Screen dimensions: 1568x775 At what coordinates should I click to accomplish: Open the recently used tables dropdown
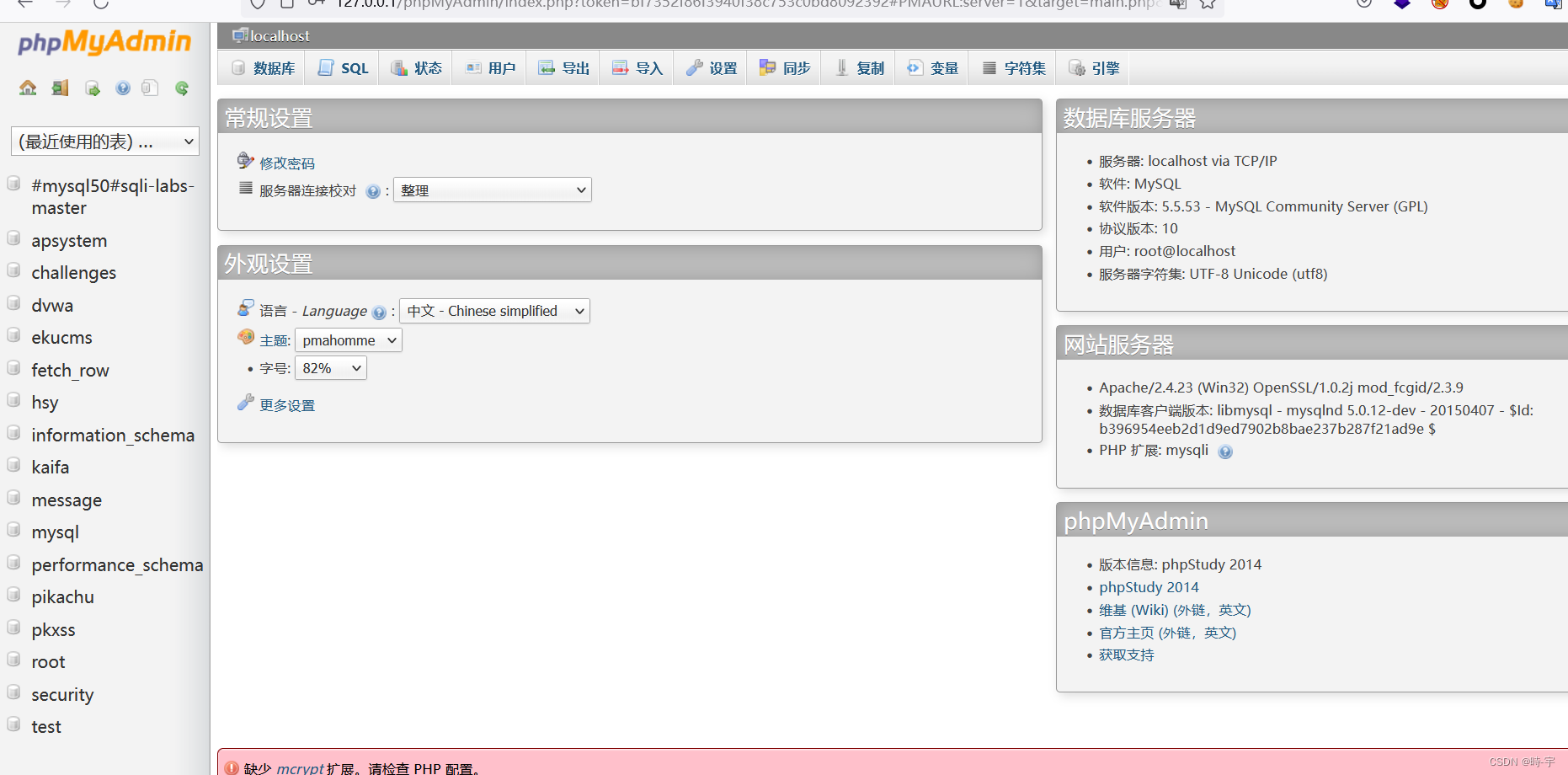[104, 141]
